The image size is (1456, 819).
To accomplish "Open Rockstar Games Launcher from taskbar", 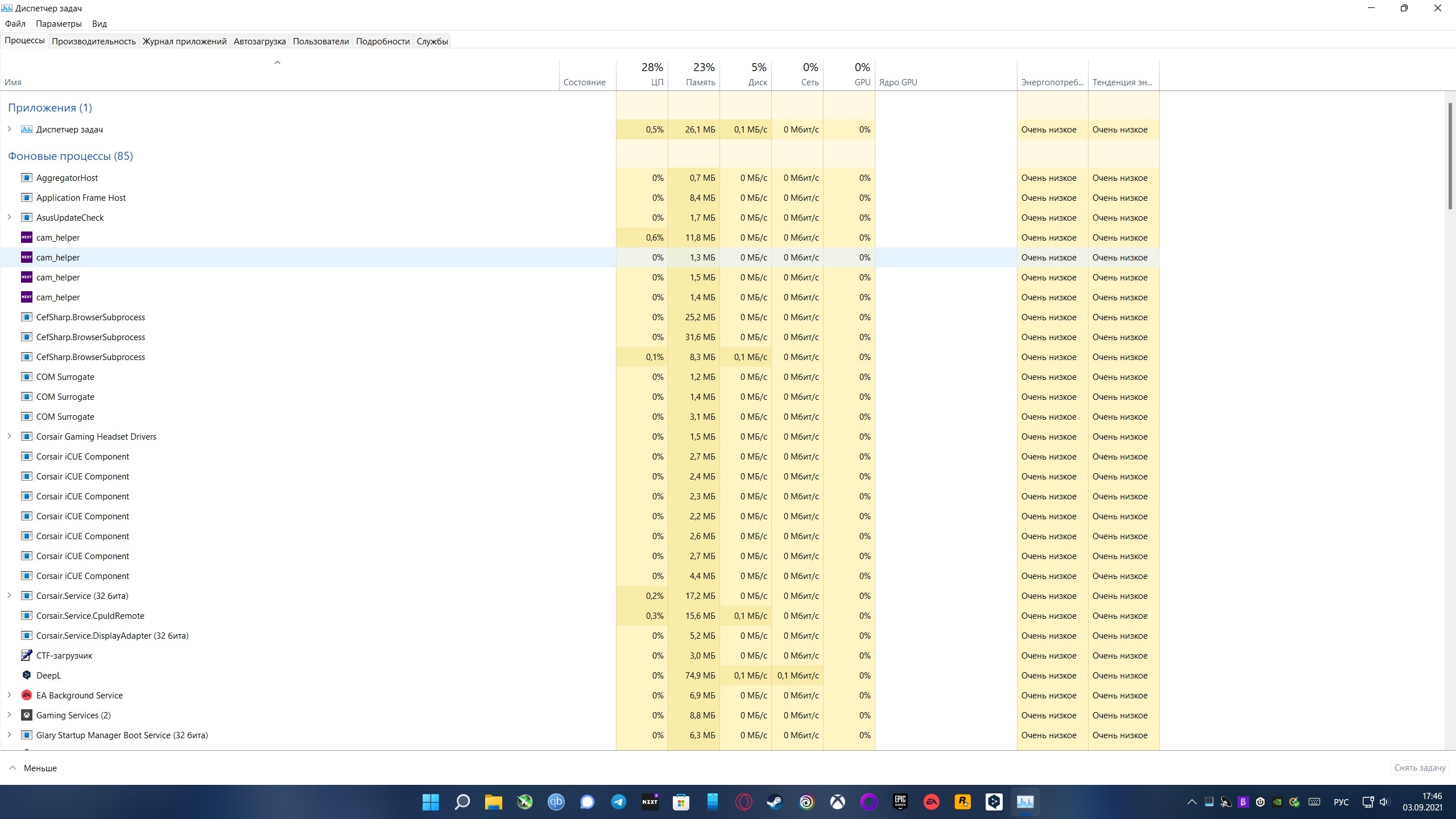I will [962, 802].
